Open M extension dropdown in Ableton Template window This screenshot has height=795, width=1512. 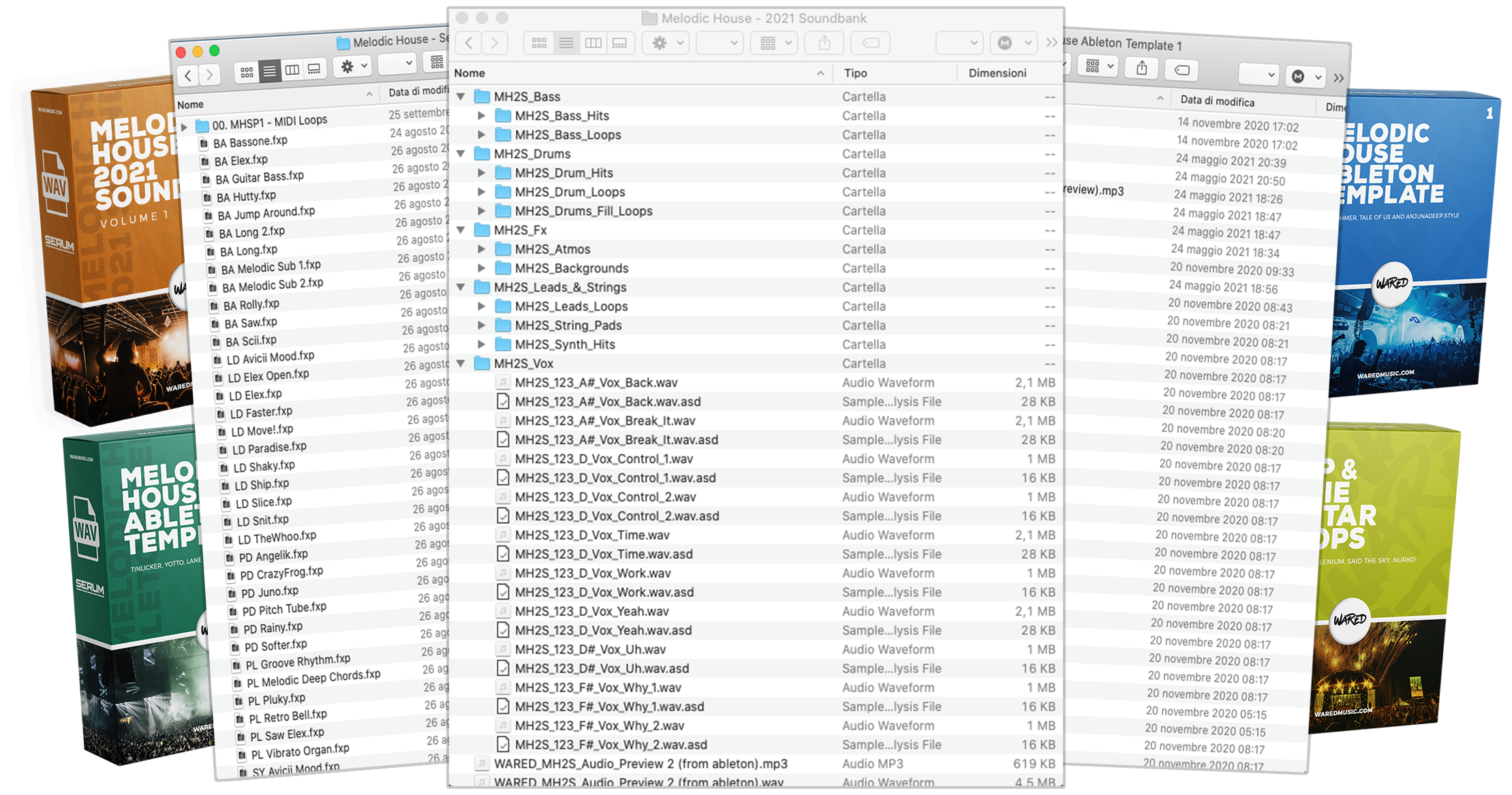[1306, 76]
